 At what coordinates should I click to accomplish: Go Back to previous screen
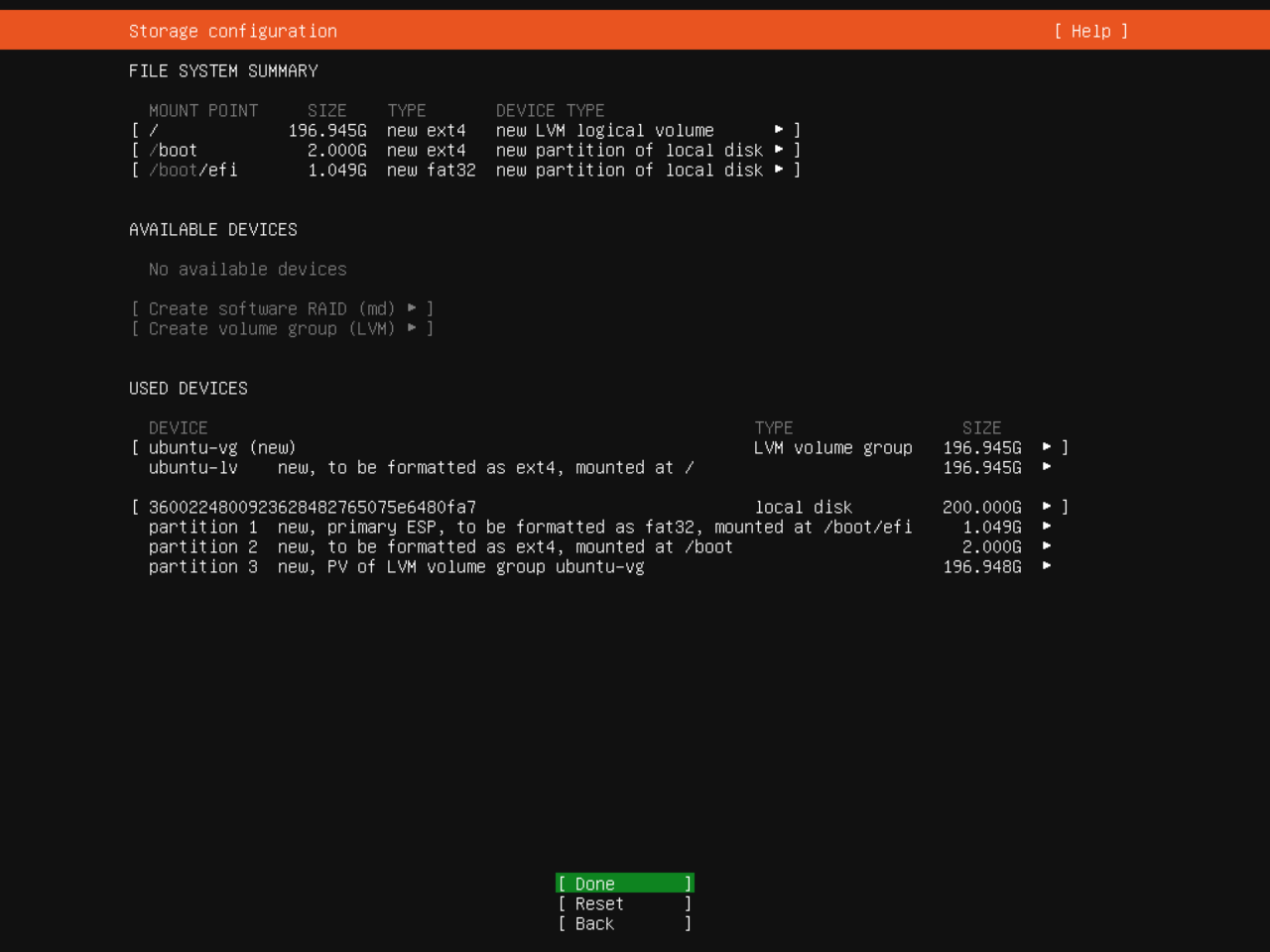coord(624,923)
